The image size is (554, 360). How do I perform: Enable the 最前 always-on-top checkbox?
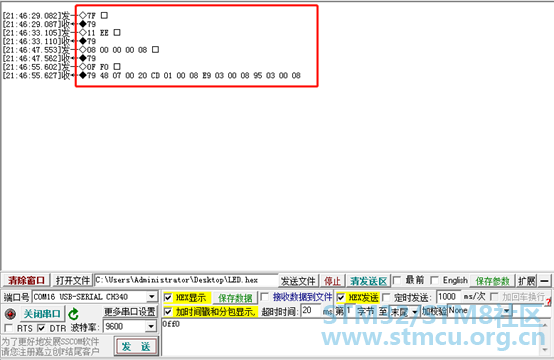coord(397,281)
